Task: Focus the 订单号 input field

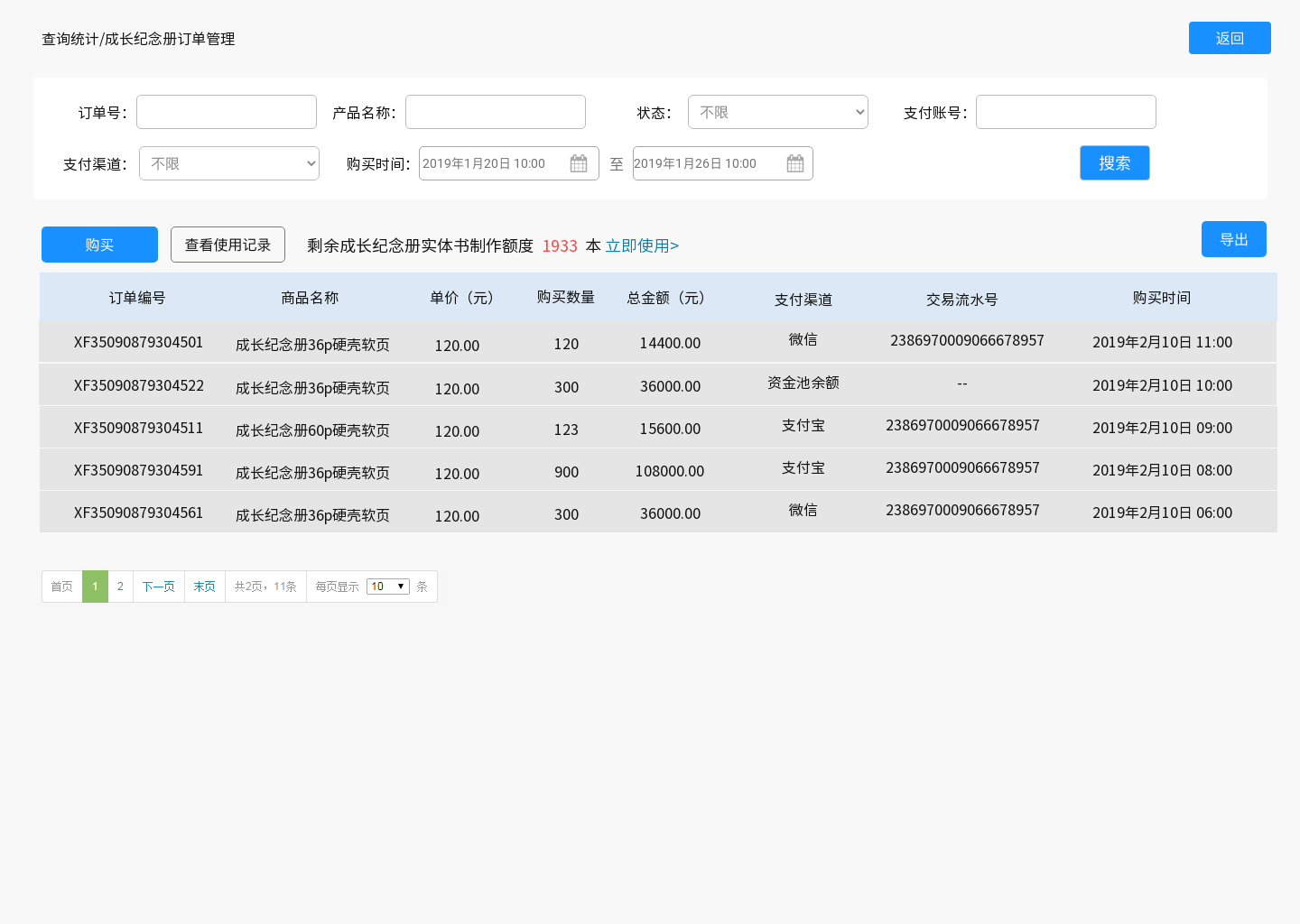Action: pos(227,112)
